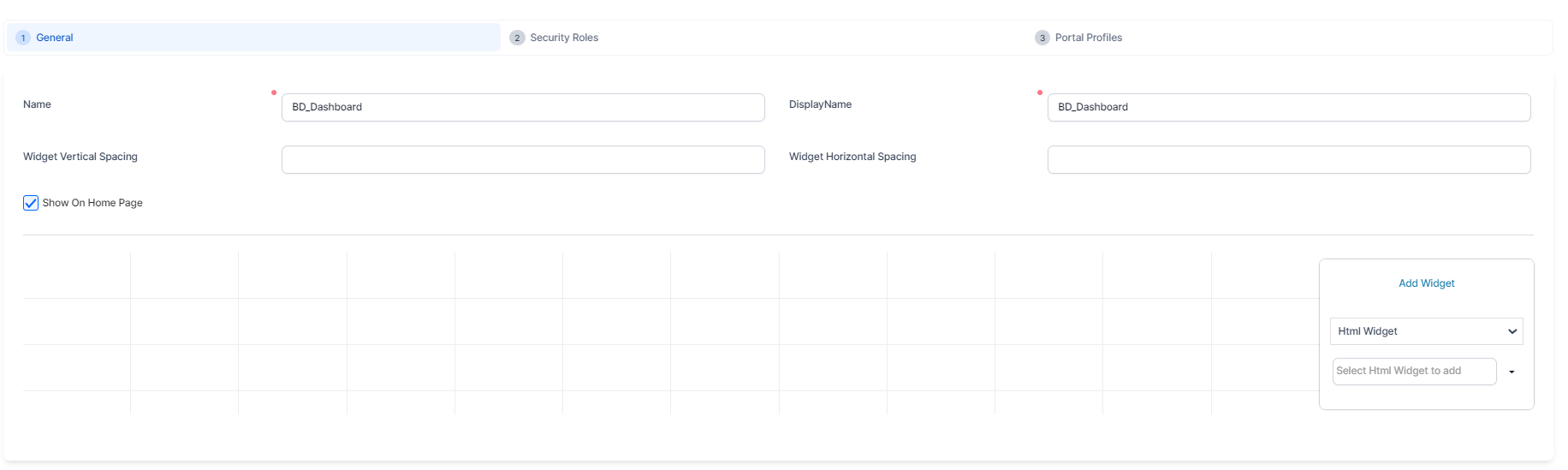Click the small caret beside the widget selector
The image size is (1568, 470).
[1512, 372]
